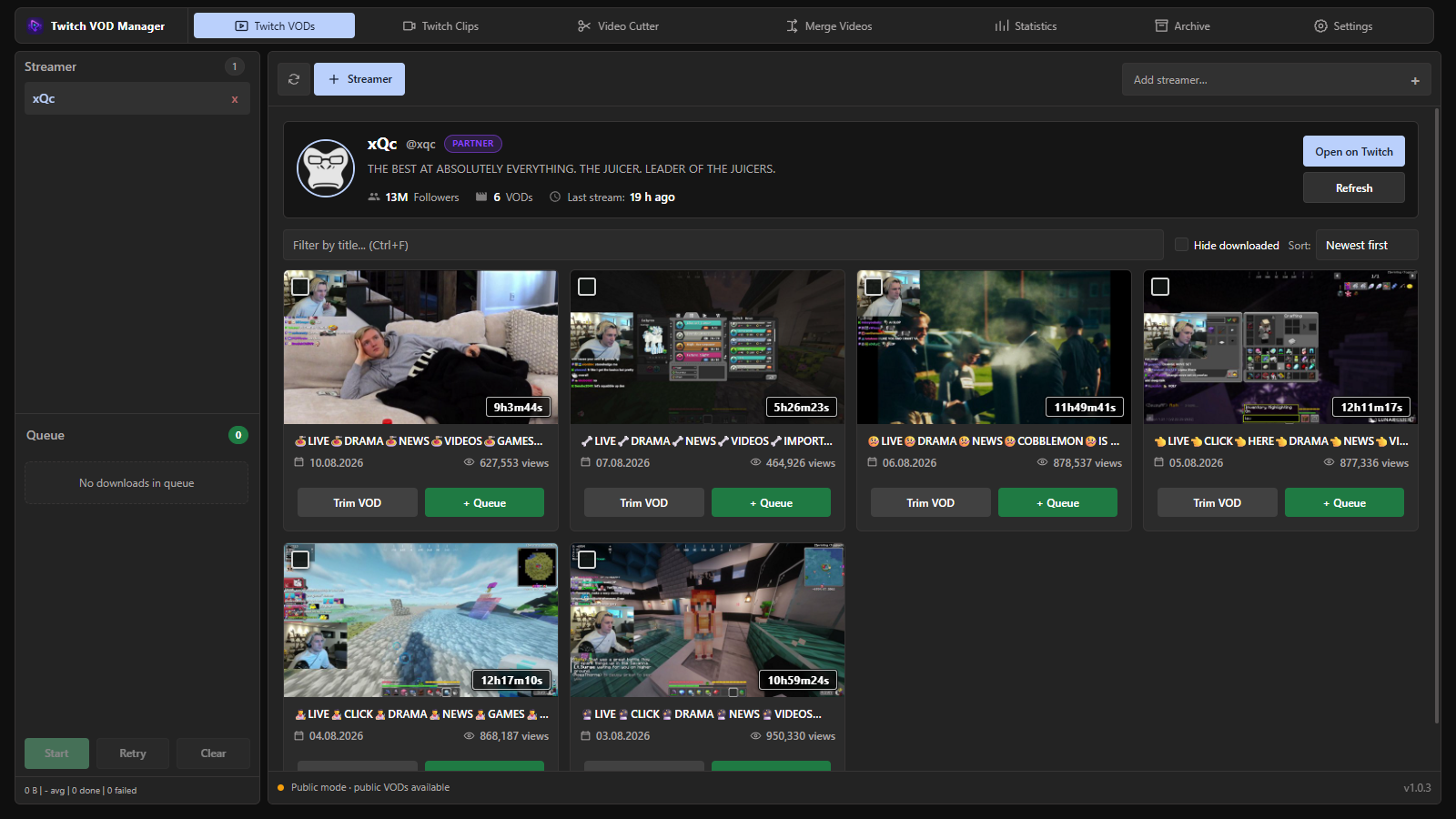The height and width of the screenshot is (819, 1456).
Task: Click calendar icon next to 05.08.2026
Action: pos(1158,462)
